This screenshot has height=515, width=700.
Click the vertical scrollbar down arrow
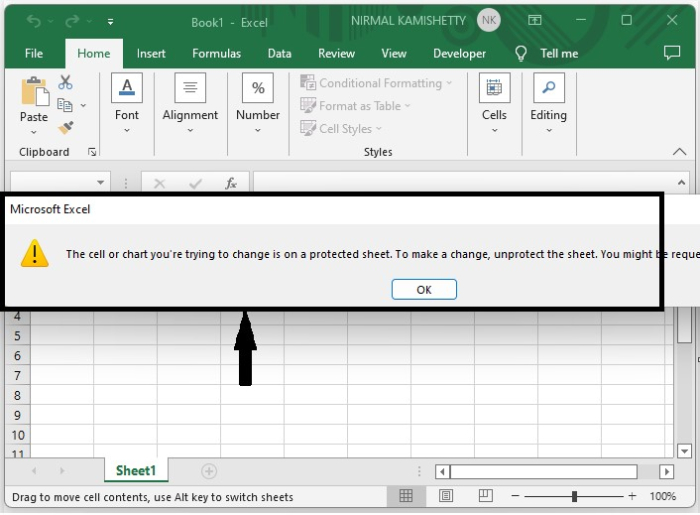pyautogui.click(x=684, y=451)
